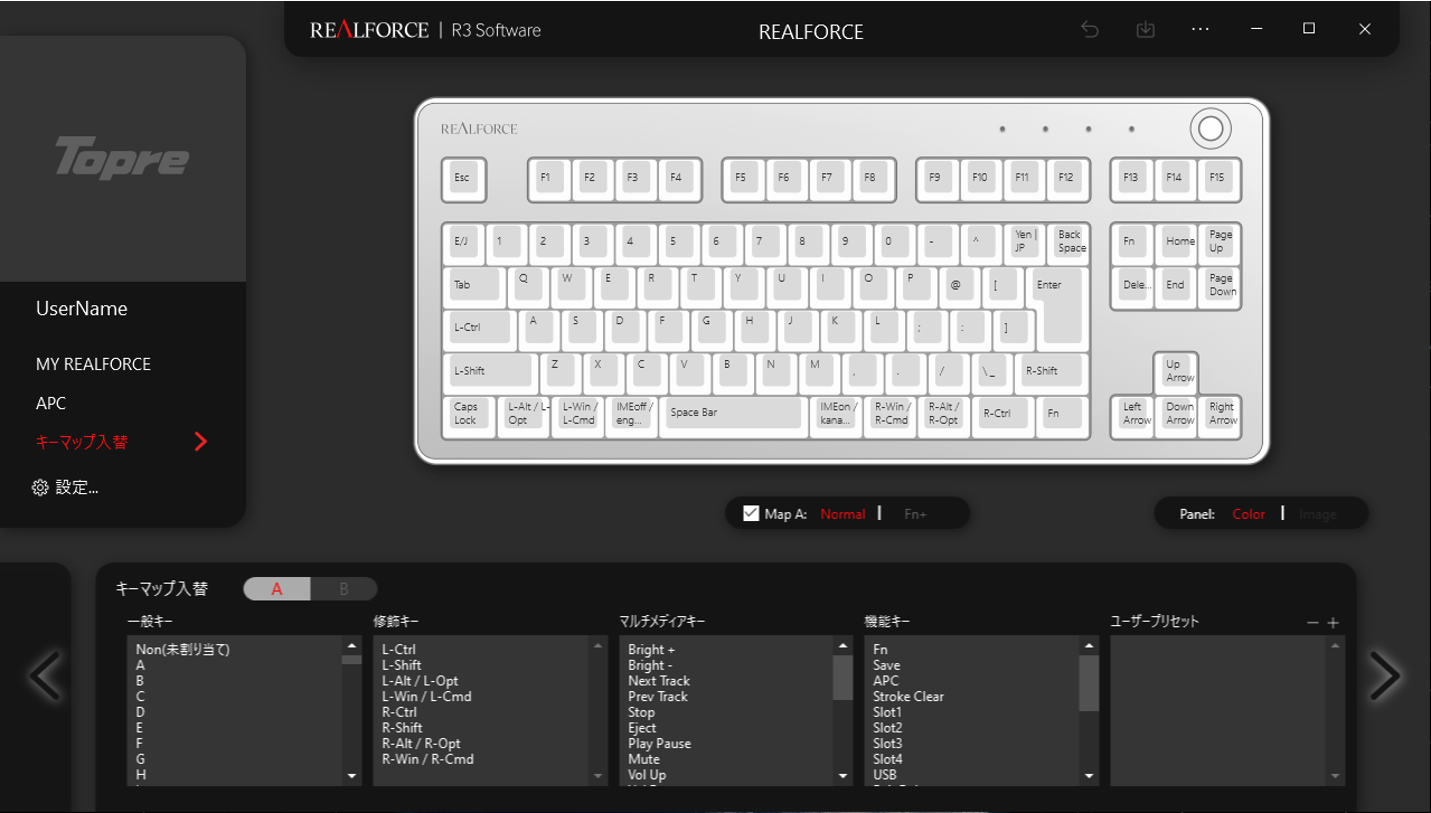Click the save-to-keyboard download icon in title bar
Viewport: 1431px width, 813px height.
pyautogui.click(x=1146, y=29)
